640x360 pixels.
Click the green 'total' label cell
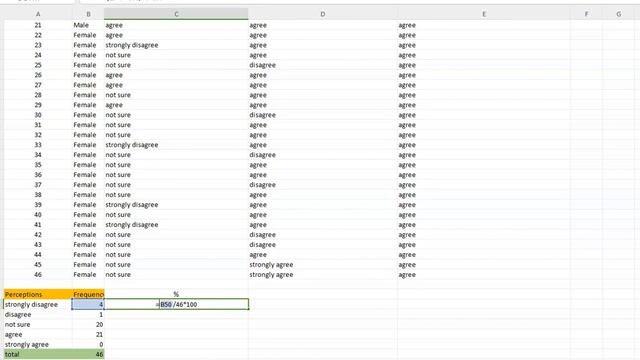[x=38, y=354]
